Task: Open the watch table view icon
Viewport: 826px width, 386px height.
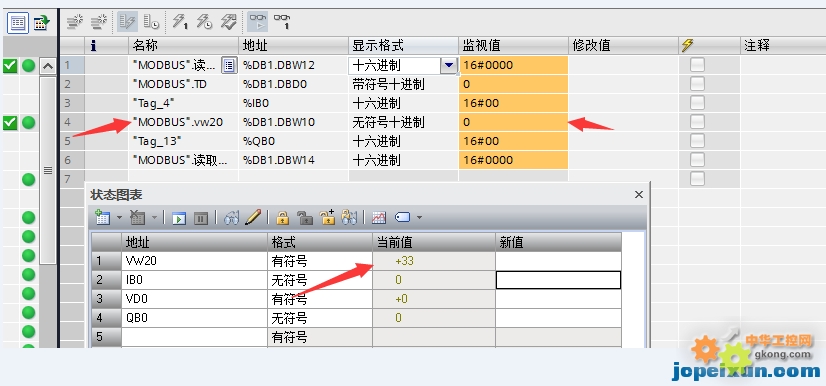Action: click(x=18, y=23)
